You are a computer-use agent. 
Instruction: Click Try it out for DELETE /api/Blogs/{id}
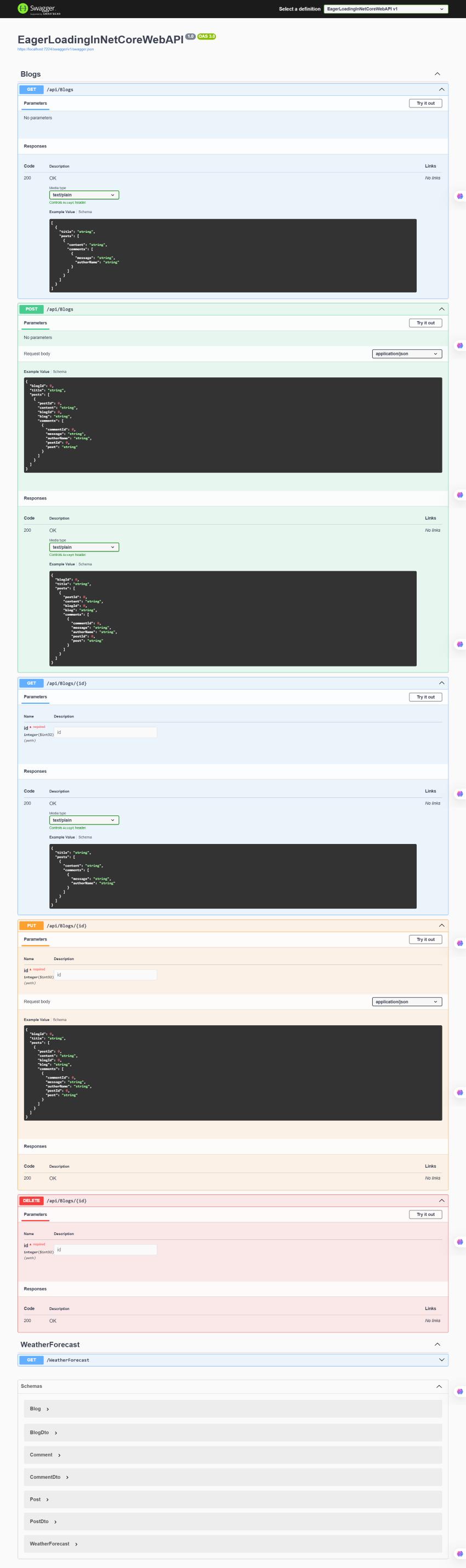(x=425, y=1214)
